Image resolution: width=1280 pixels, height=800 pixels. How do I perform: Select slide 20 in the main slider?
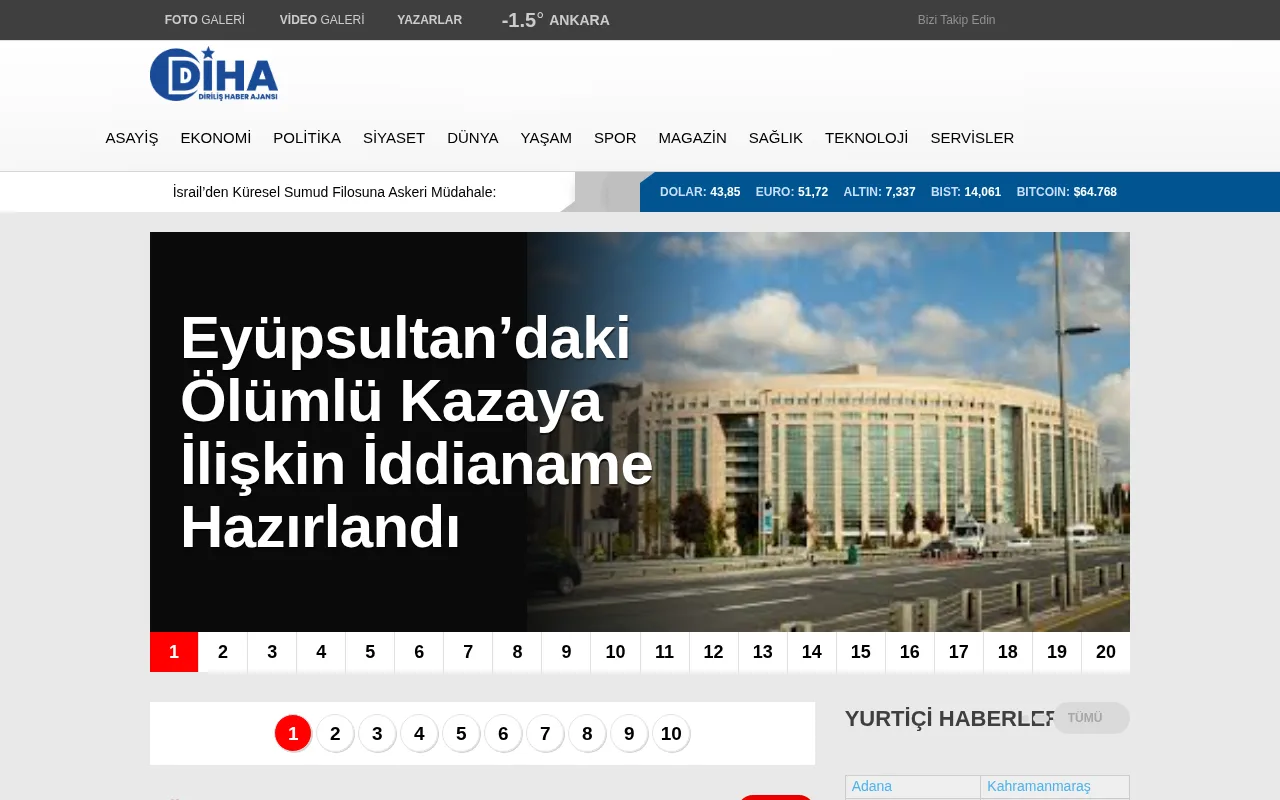click(1105, 652)
